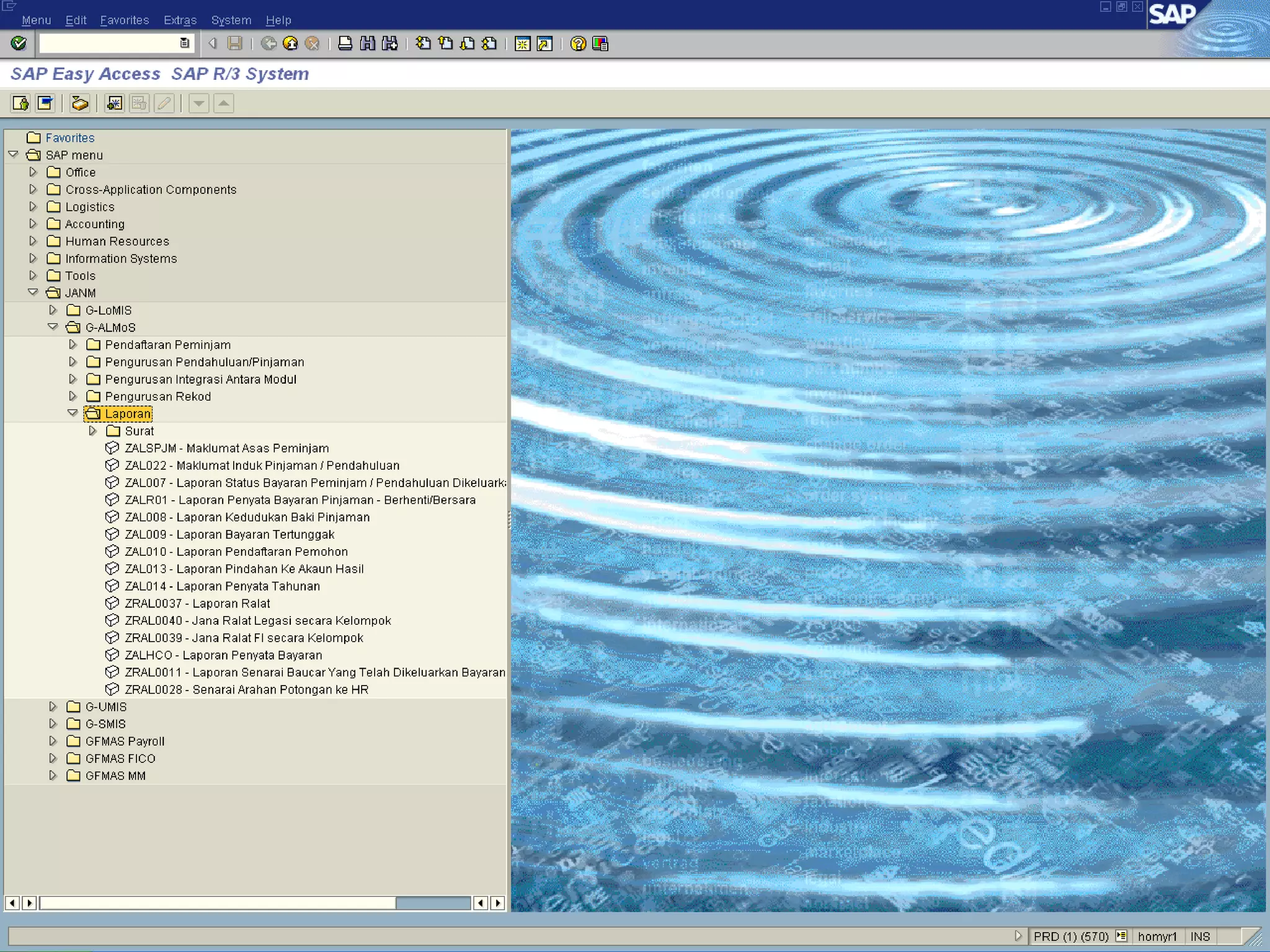The width and height of the screenshot is (1270, 952).
Task: Click the GFMAS Payroll folder
Action: (125, 741)
